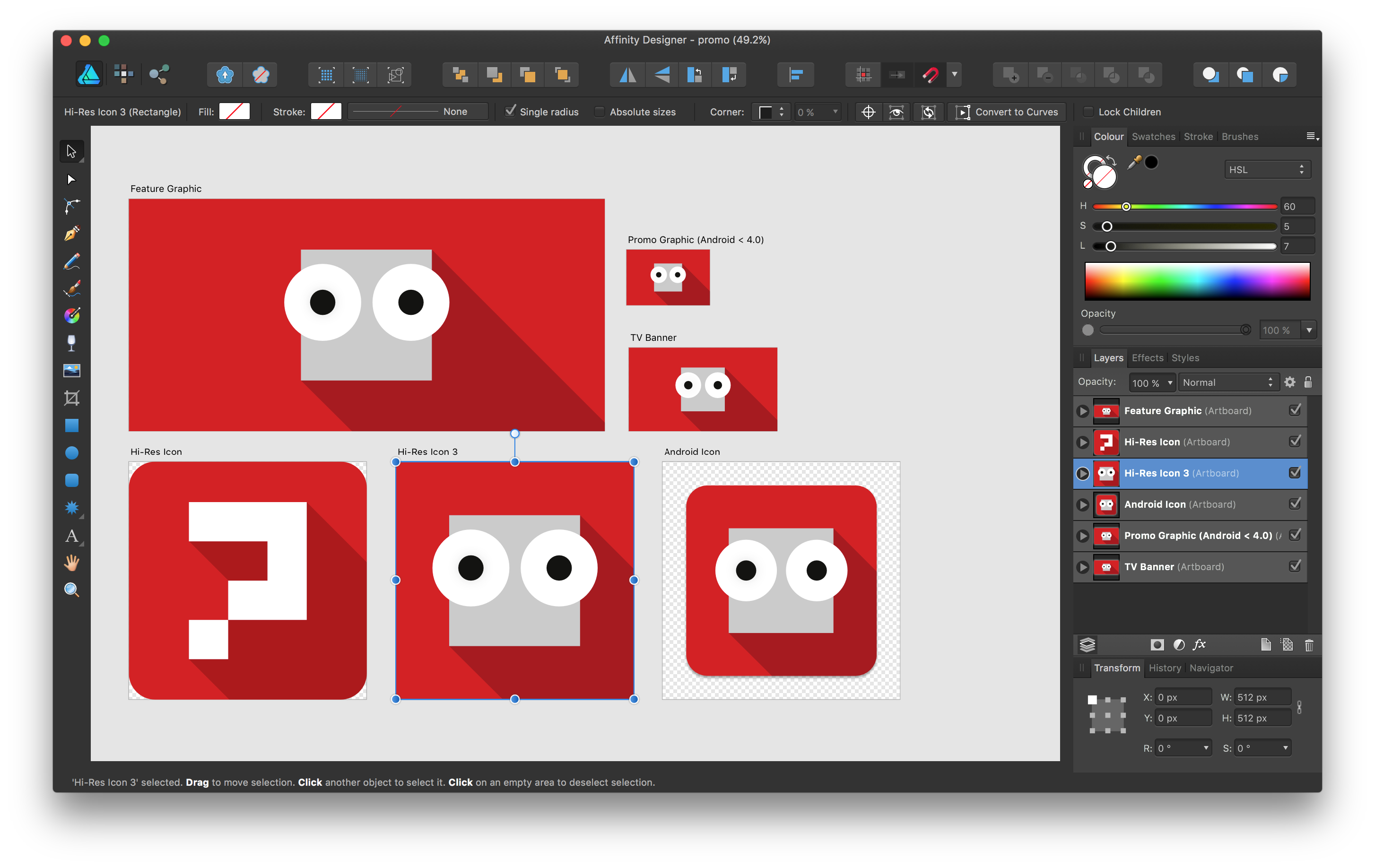Click the colour picker eyedropper
Viewport: 1375px width, 868px height.
coord(1134,163)
